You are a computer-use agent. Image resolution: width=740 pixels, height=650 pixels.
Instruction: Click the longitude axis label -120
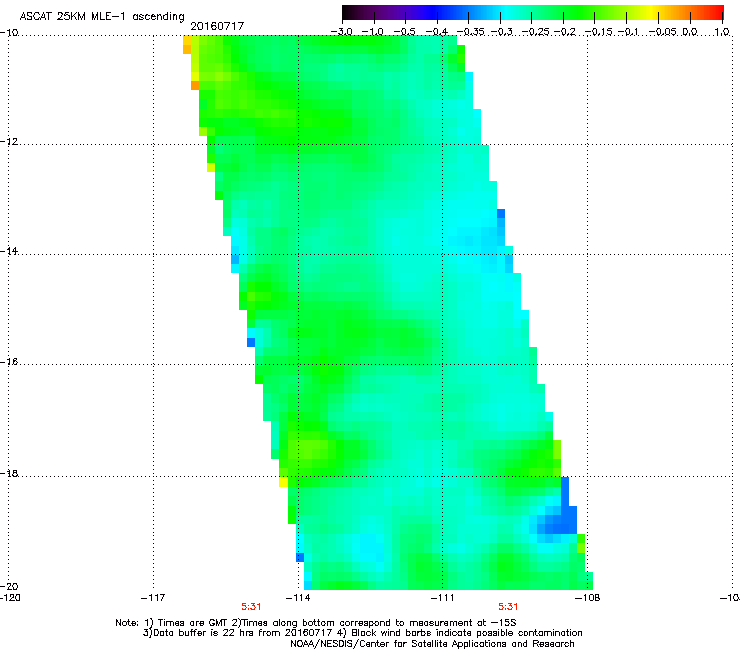pos(10,598)
